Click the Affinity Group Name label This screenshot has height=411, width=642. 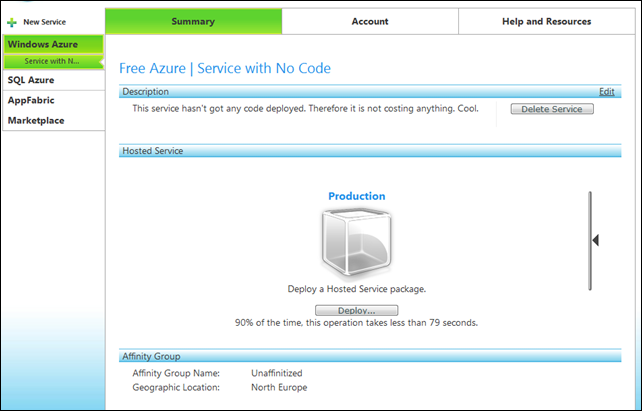(176, 373)
